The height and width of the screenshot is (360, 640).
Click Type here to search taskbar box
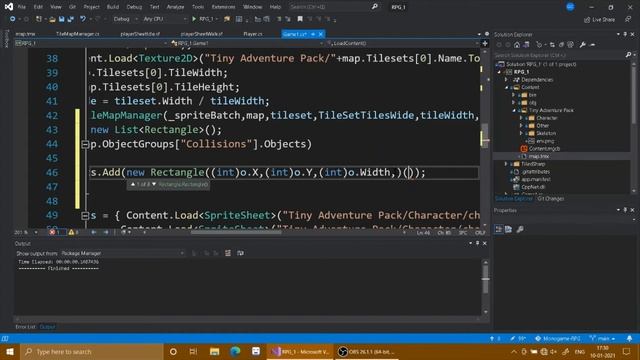pyautogui.click(x=91, y=351)
